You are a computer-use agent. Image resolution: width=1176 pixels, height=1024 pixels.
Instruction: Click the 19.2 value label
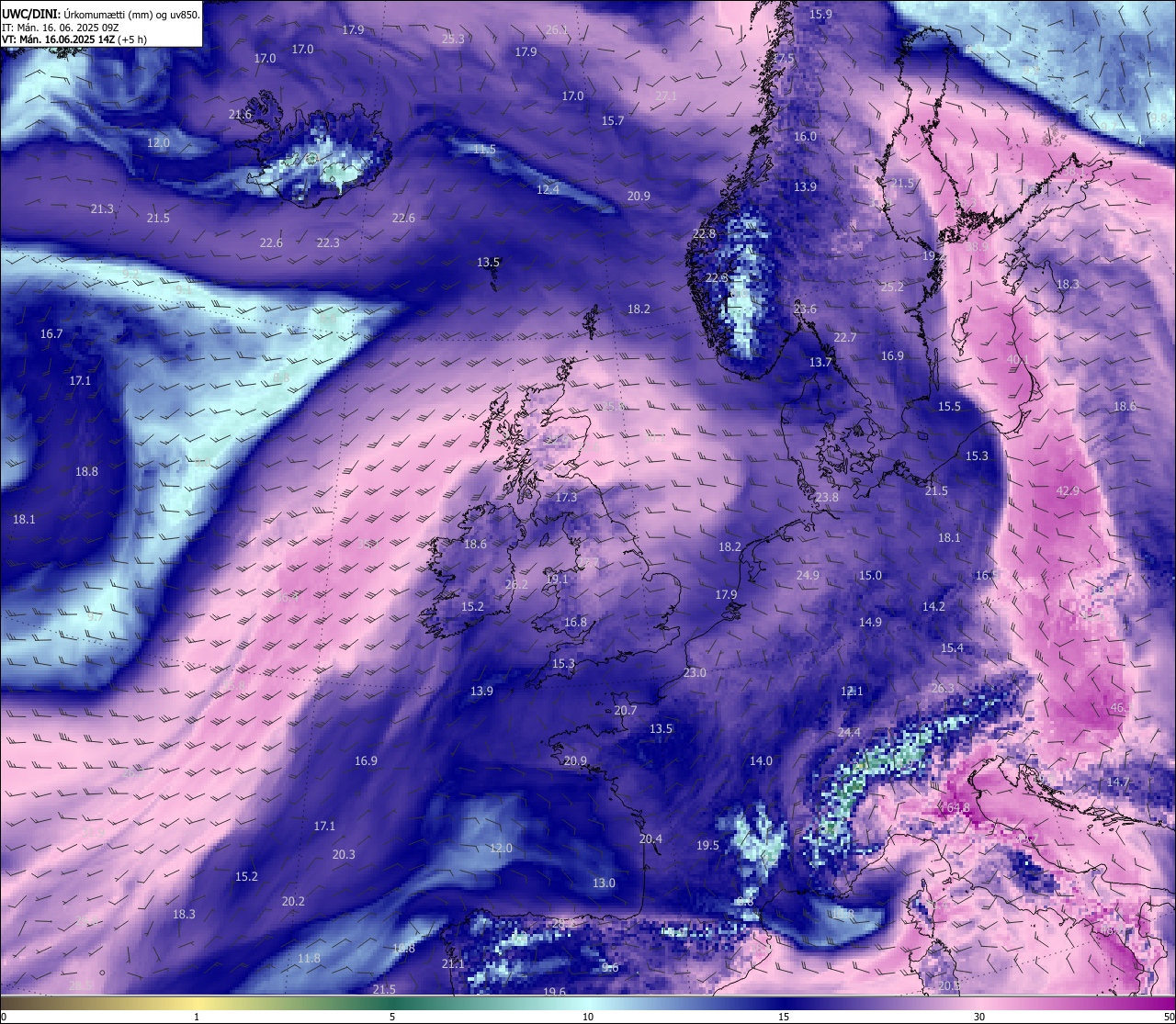tap(933, 256)
